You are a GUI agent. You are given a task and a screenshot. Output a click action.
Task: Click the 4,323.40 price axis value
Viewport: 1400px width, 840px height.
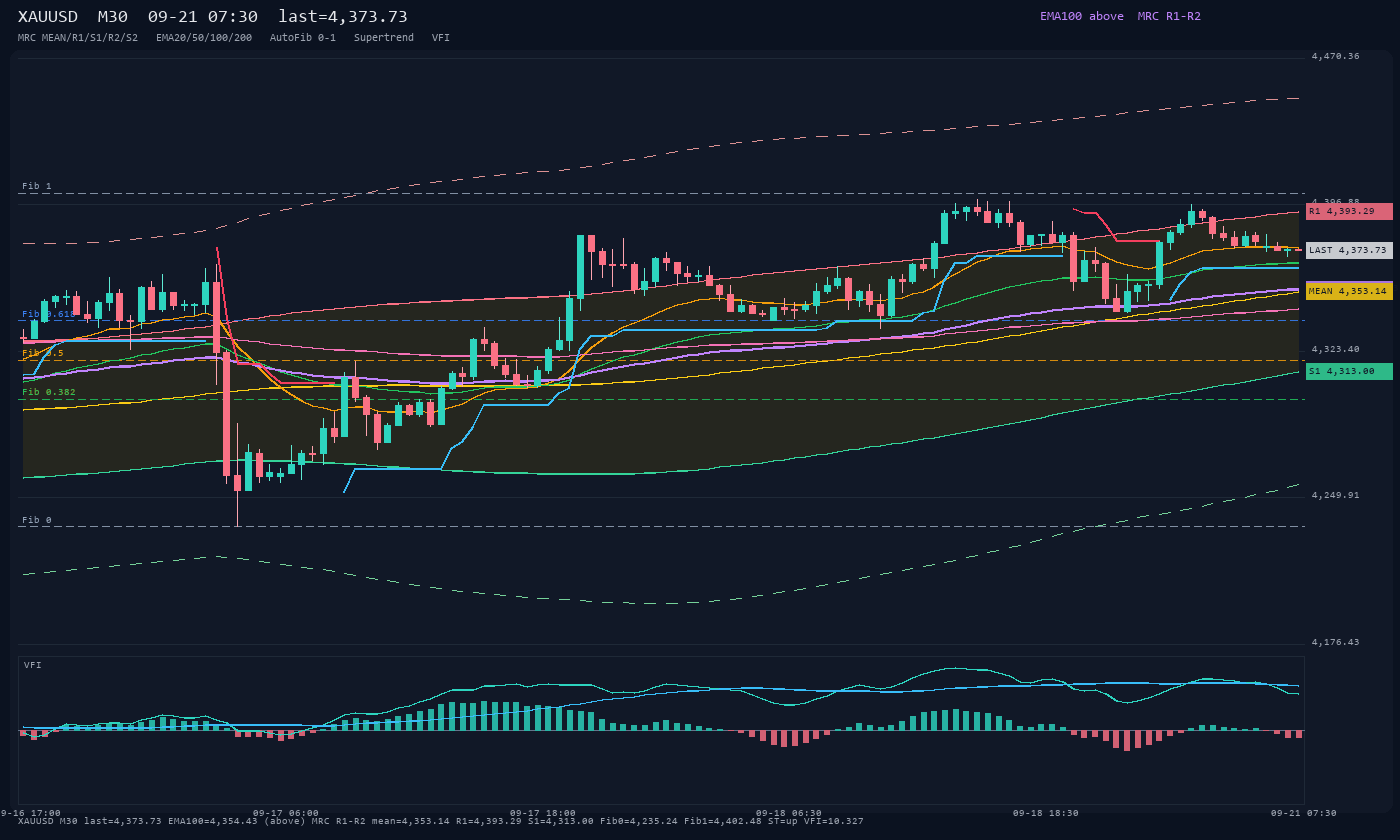pos(1336,349)
